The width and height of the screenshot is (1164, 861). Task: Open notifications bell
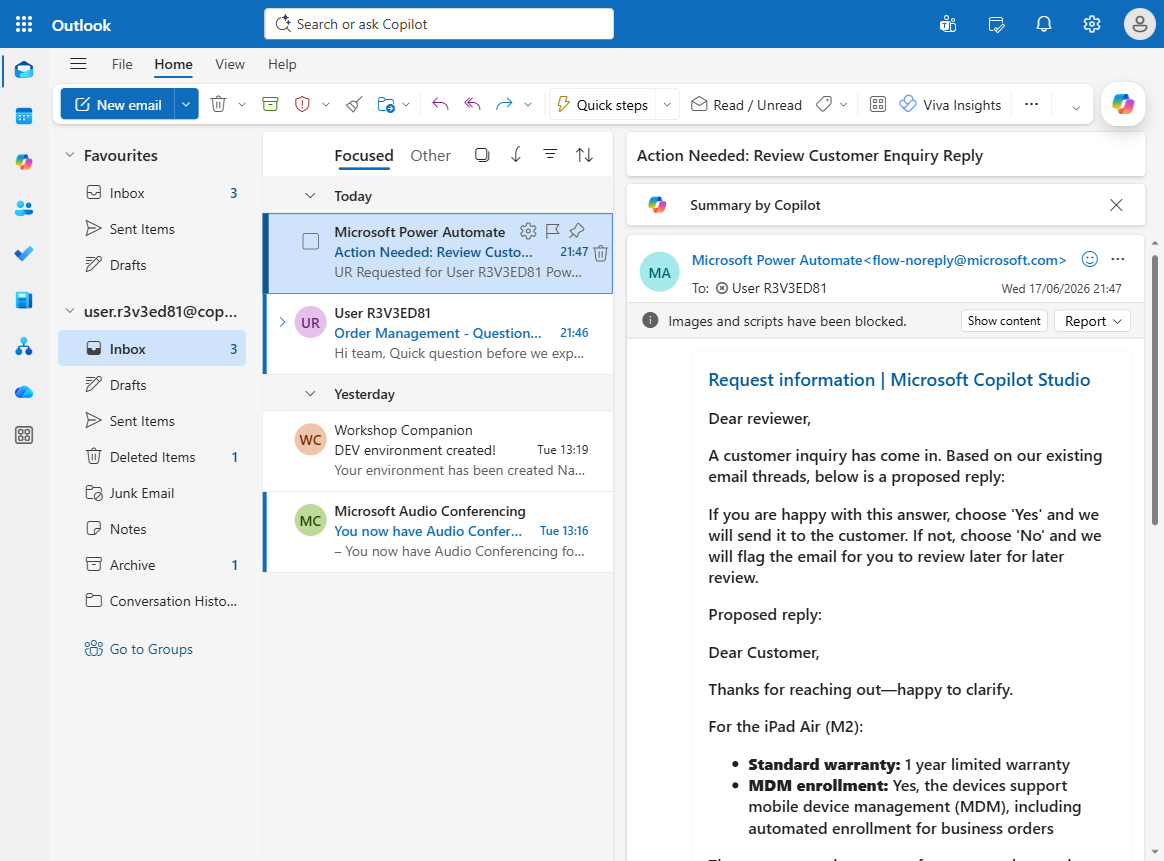click(1044, 24)
